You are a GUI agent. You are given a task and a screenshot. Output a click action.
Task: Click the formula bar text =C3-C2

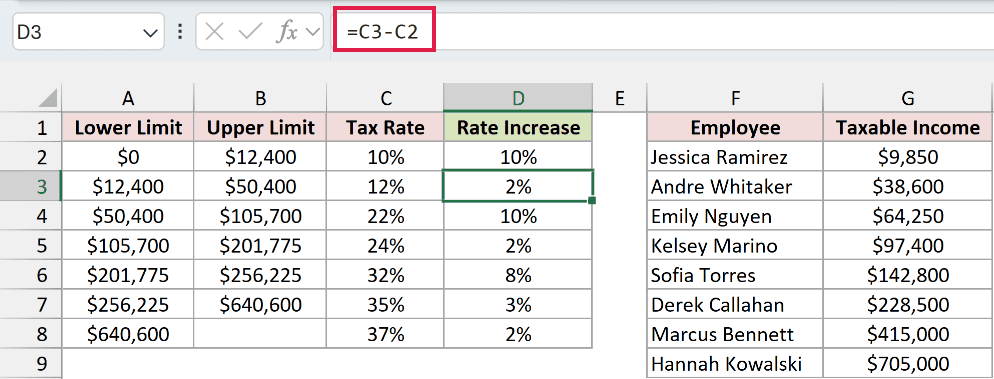tap(382, 32)
